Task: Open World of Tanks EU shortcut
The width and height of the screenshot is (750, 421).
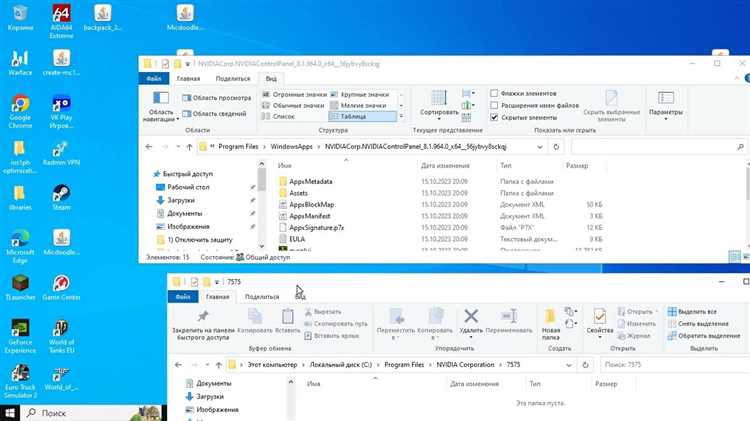Action: pos(61,336)
